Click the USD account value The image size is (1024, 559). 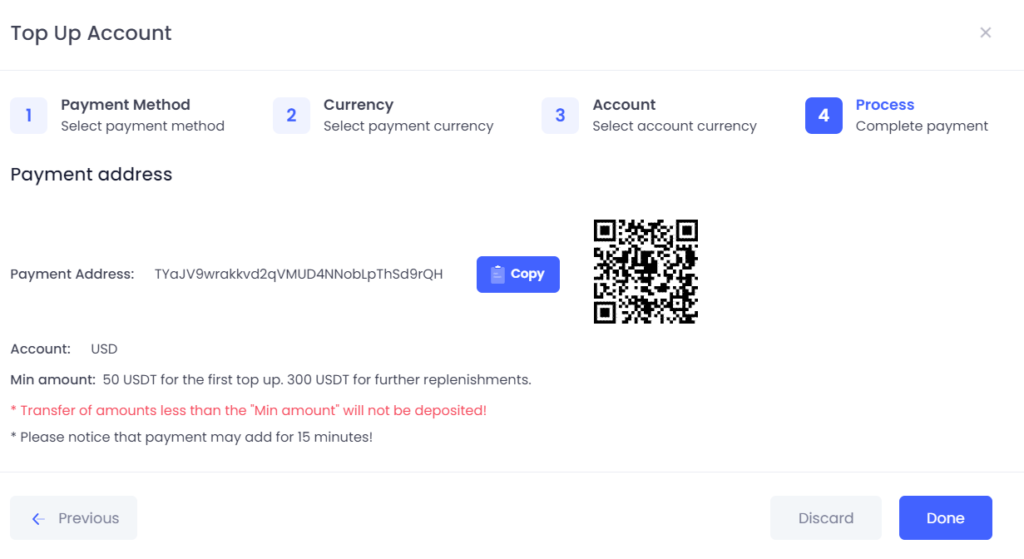click(104, 349)
